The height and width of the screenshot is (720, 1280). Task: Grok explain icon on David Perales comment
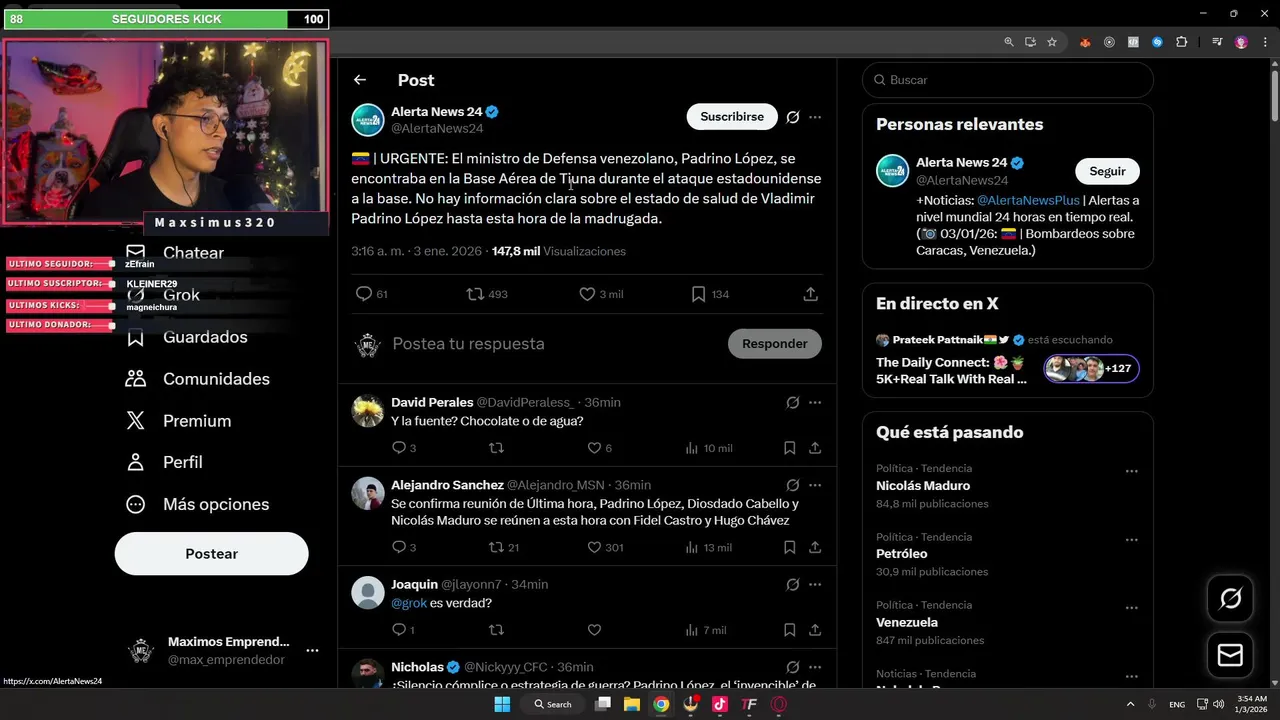[793, 402]
